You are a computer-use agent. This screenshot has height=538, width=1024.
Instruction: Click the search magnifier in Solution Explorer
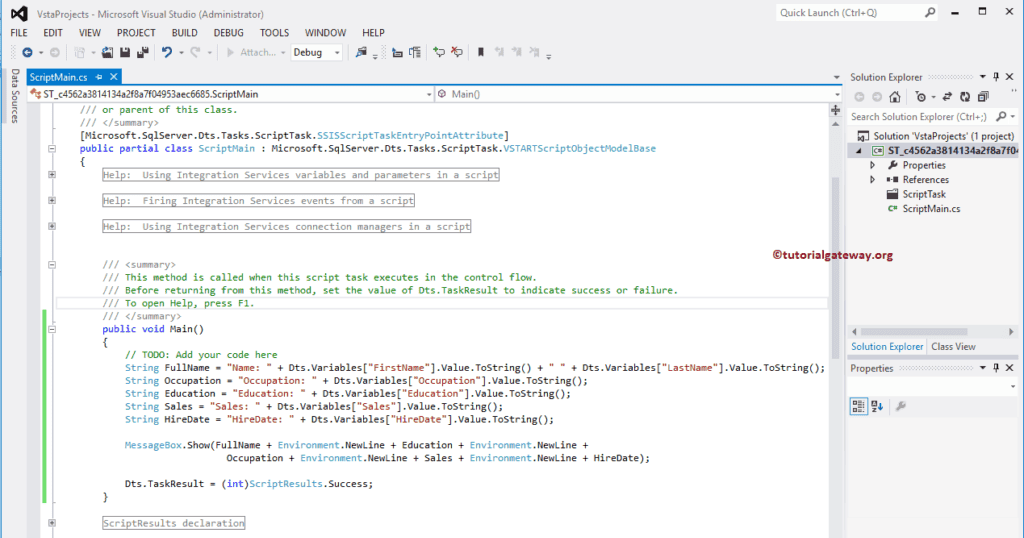click(1001, 116)
